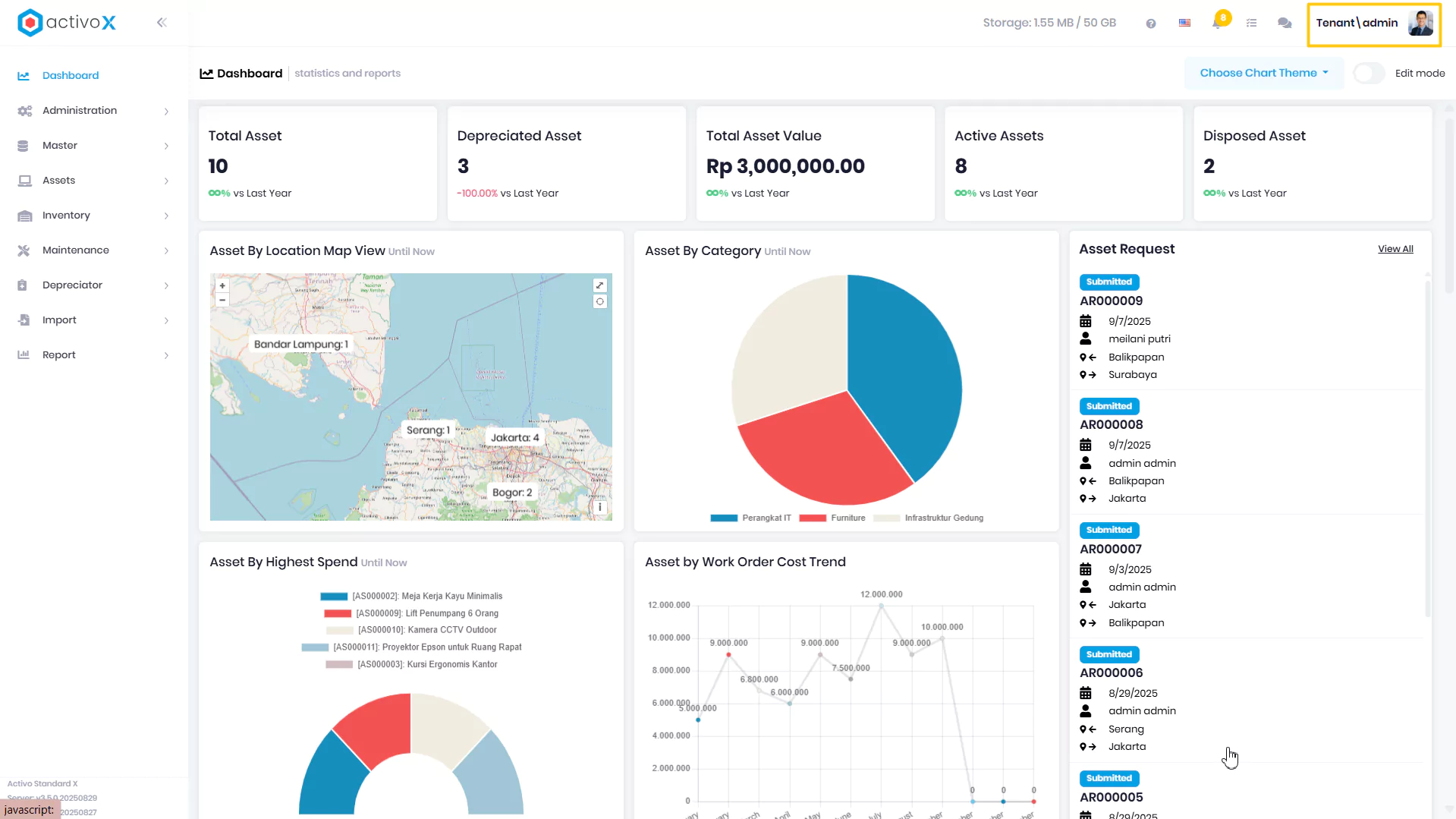This screenshot has height=819, width=1456.
Task: Click the help question mark icon
Action: [1151, 24]
